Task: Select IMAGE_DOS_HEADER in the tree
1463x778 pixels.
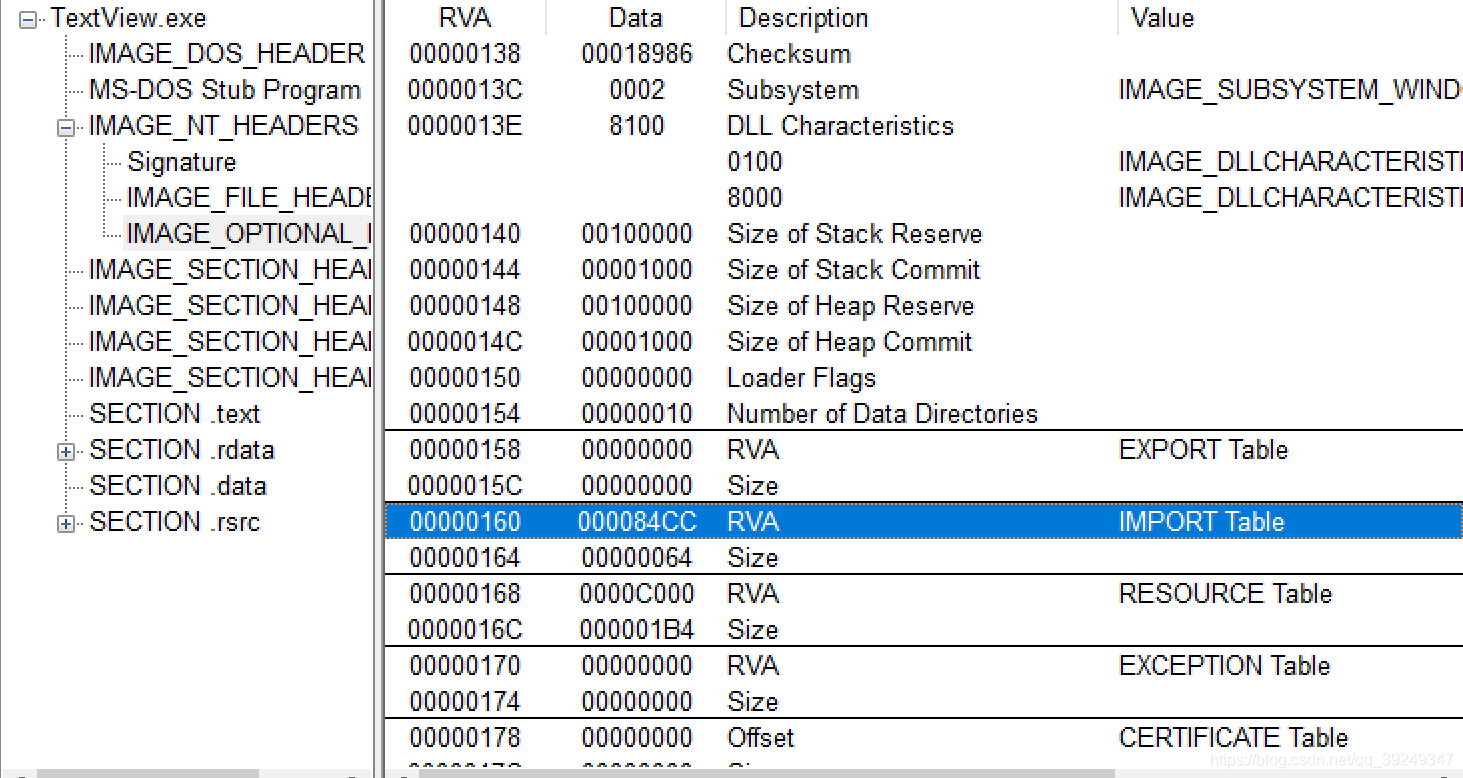Action: (226, 54)
